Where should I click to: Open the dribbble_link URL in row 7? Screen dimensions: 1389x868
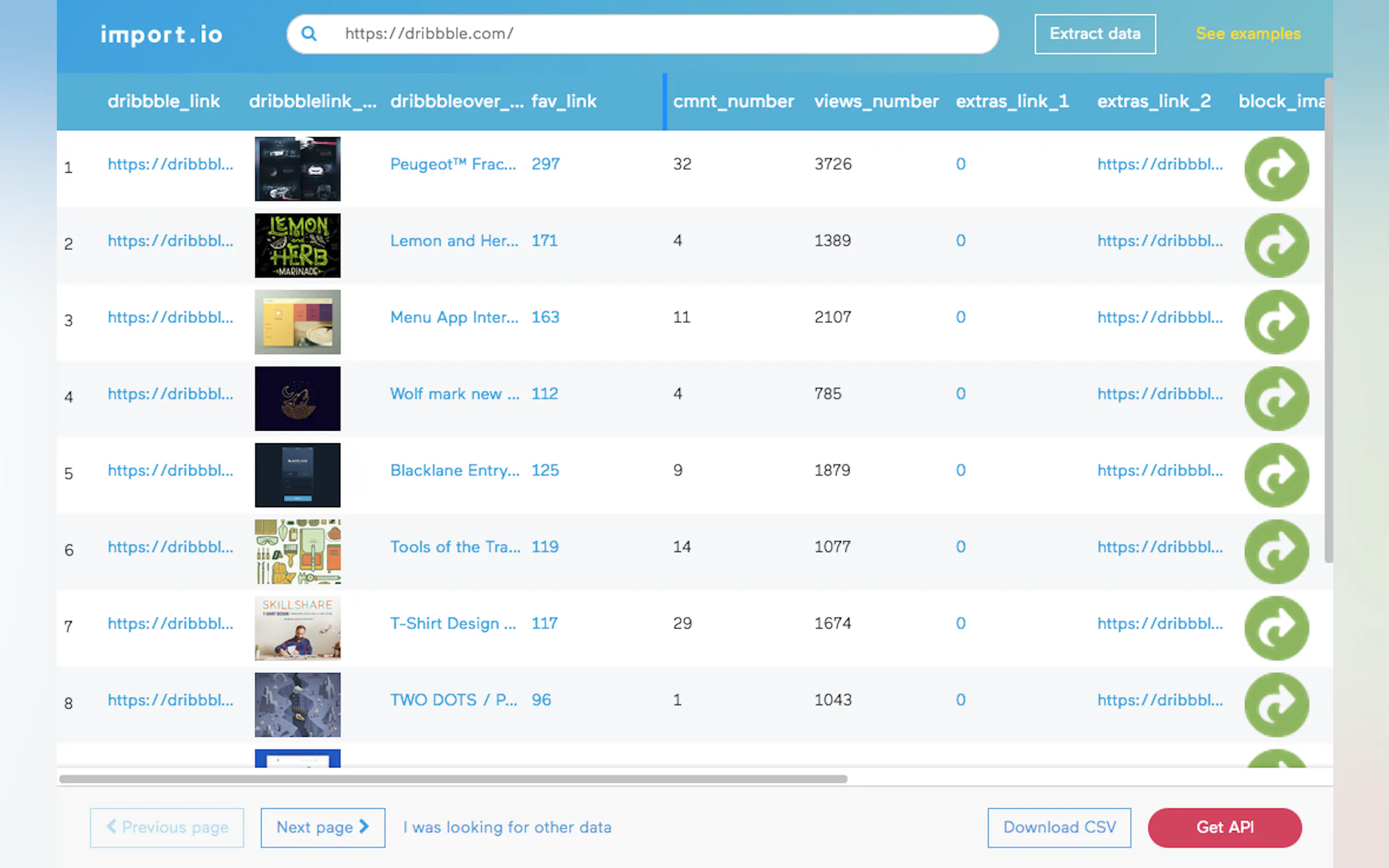pyautogui.click(x=171, y=624)
